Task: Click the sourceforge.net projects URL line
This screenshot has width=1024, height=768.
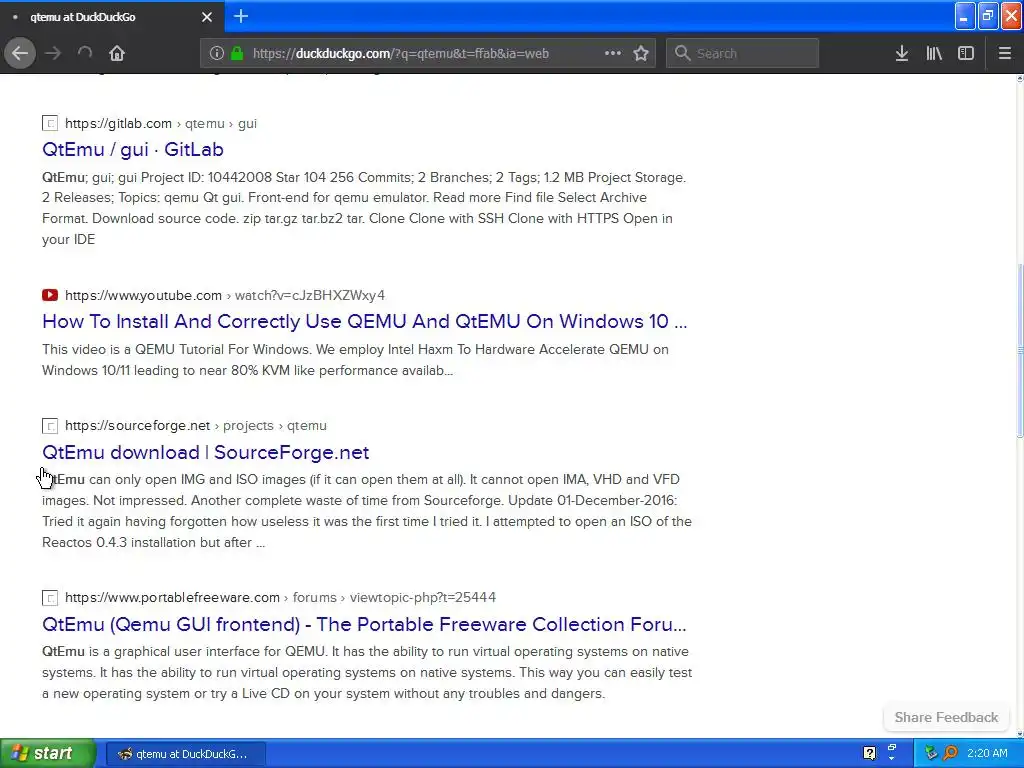Action: pyautogui.click(x=196, y=426)
